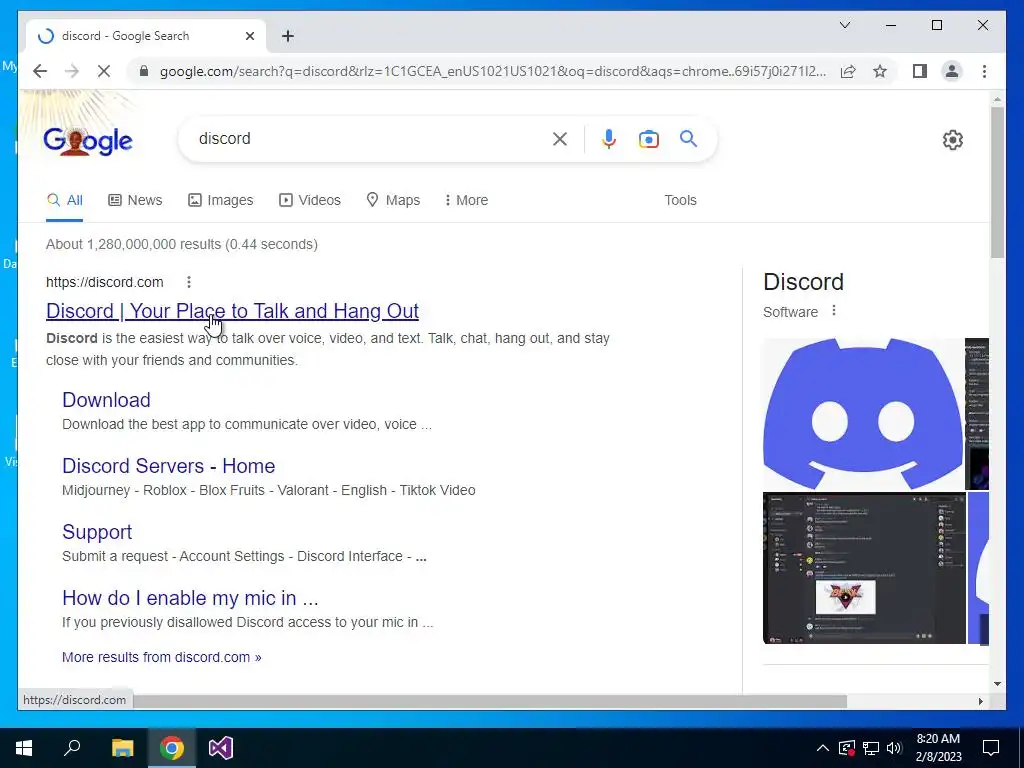This screenshot has width=1024, height=768.
Task: Click More results from discord.com
Action: pos(161,657)
